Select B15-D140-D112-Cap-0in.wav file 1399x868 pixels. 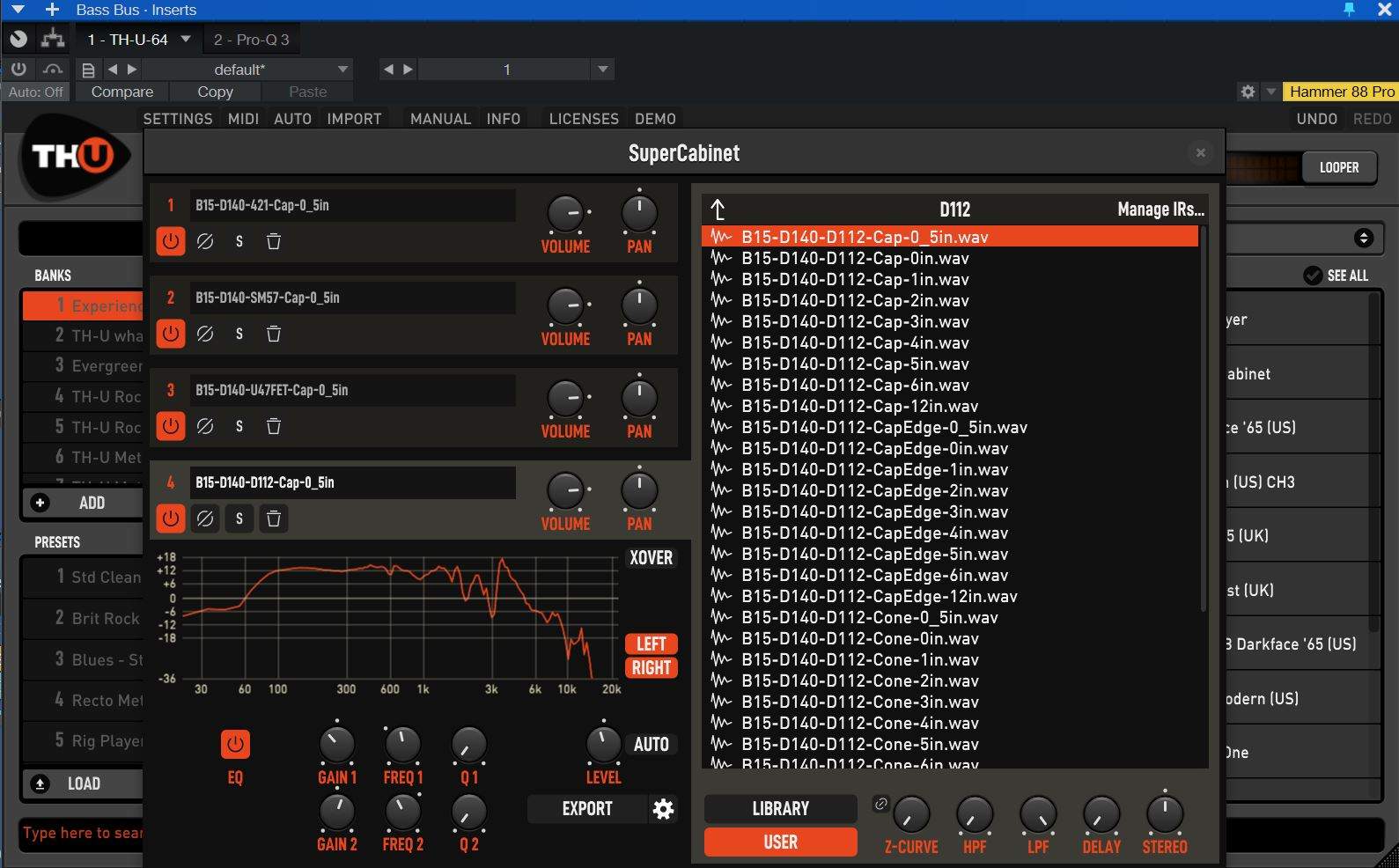coord(950,258)
